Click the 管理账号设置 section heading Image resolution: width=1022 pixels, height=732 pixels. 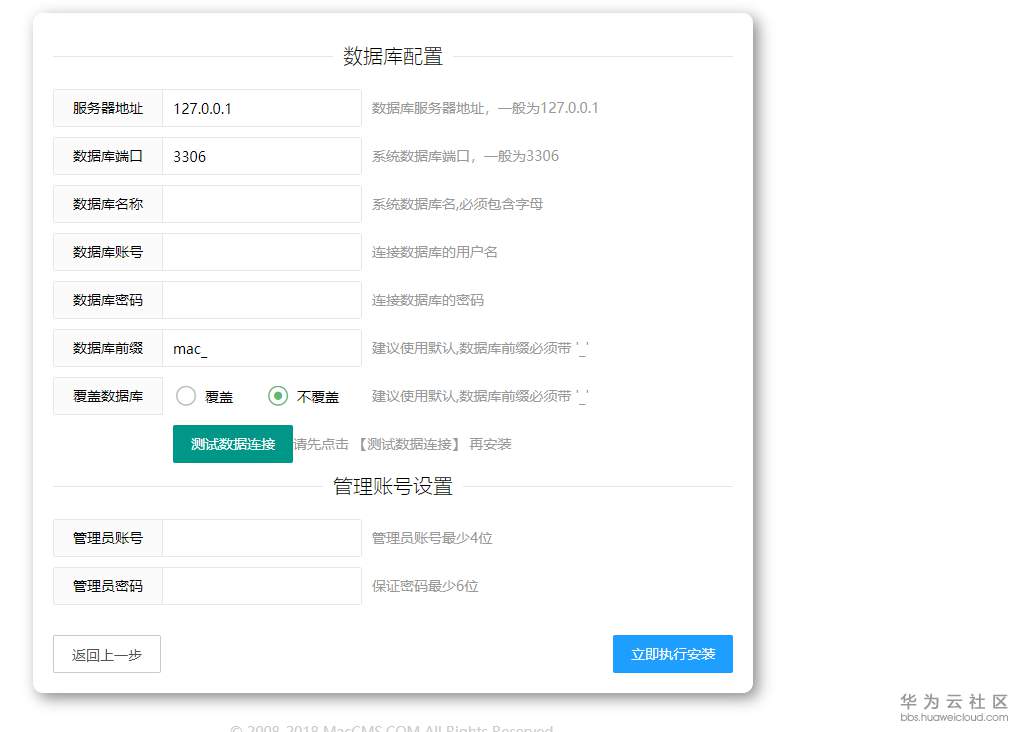[392, 485]
